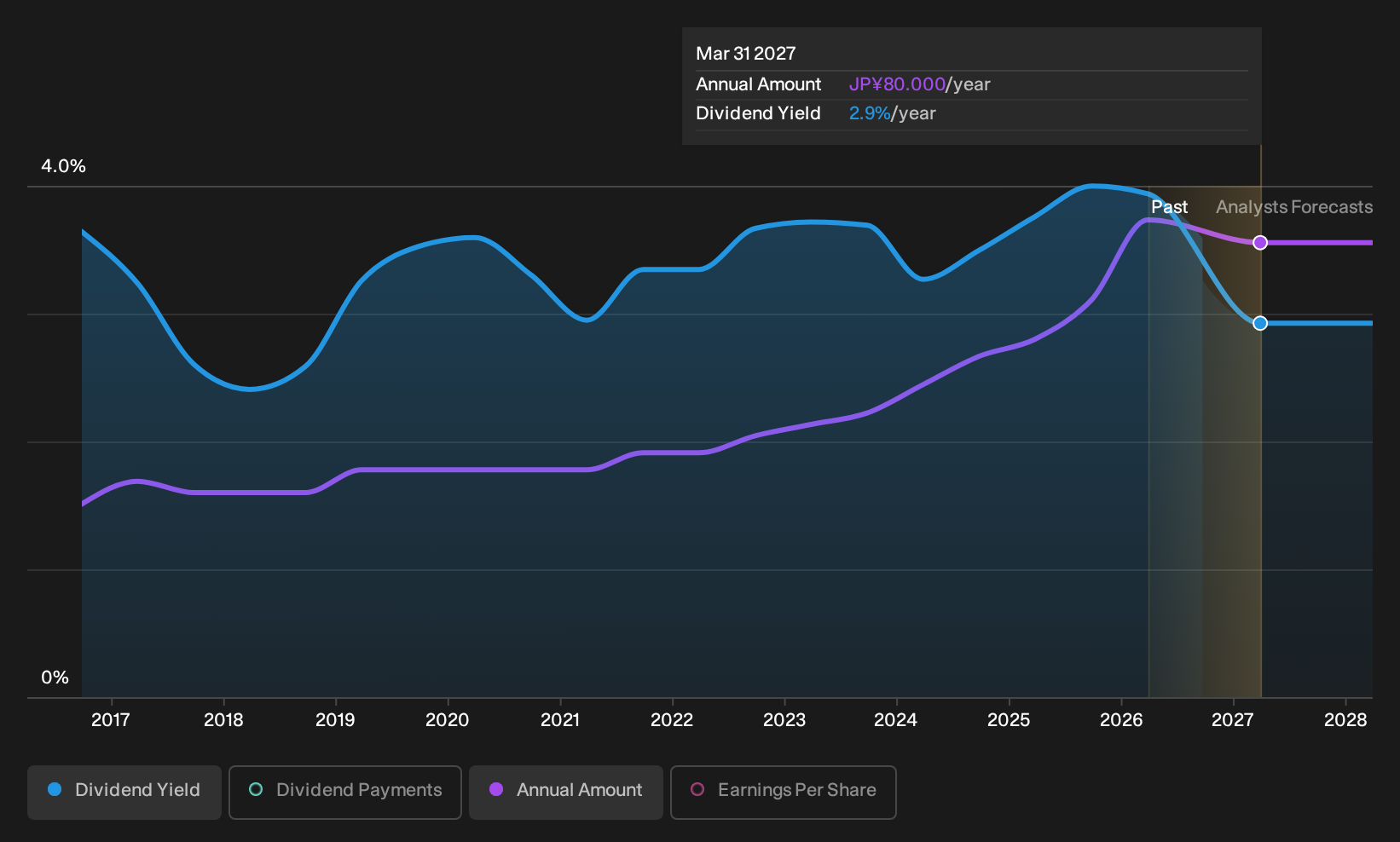Click the Past region label
This screenshot has height=842, width=1400.
tap(1169, 207)
